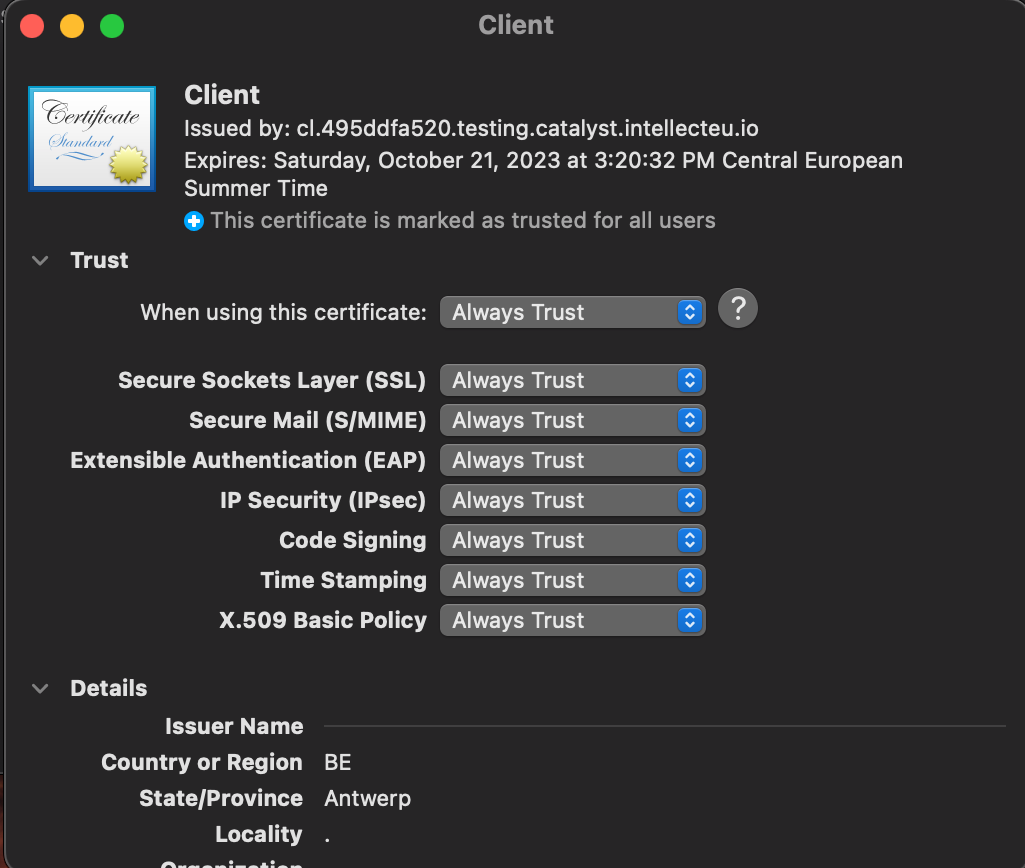Click the IP Security dropdown stepper arrows

pyautogui.click(x=688, y=500)
